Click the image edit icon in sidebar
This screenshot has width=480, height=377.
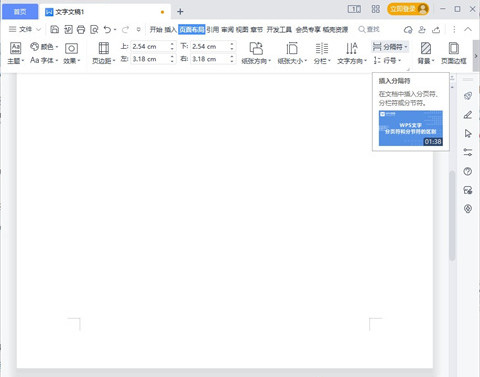click(x=468, y=190)
